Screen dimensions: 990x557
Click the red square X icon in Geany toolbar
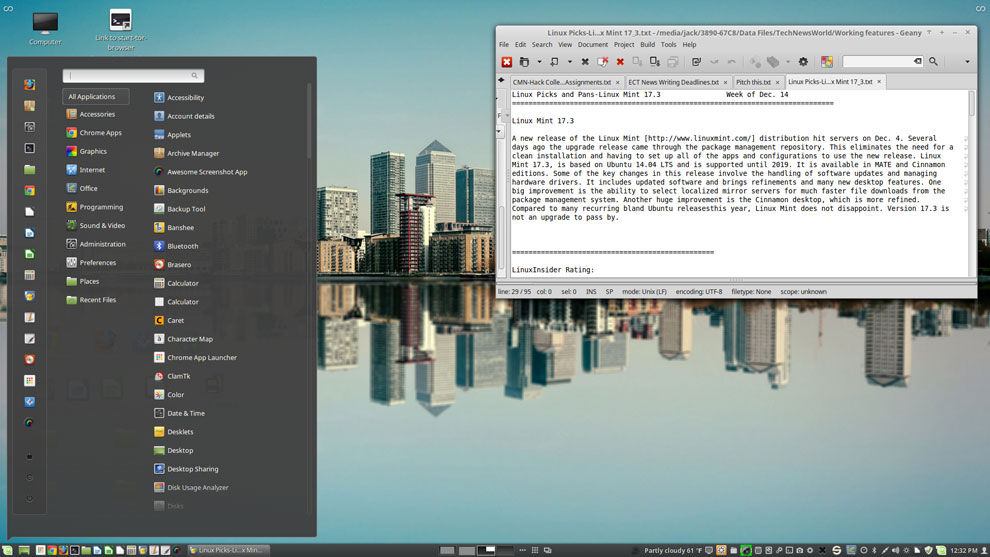[506, 62]
